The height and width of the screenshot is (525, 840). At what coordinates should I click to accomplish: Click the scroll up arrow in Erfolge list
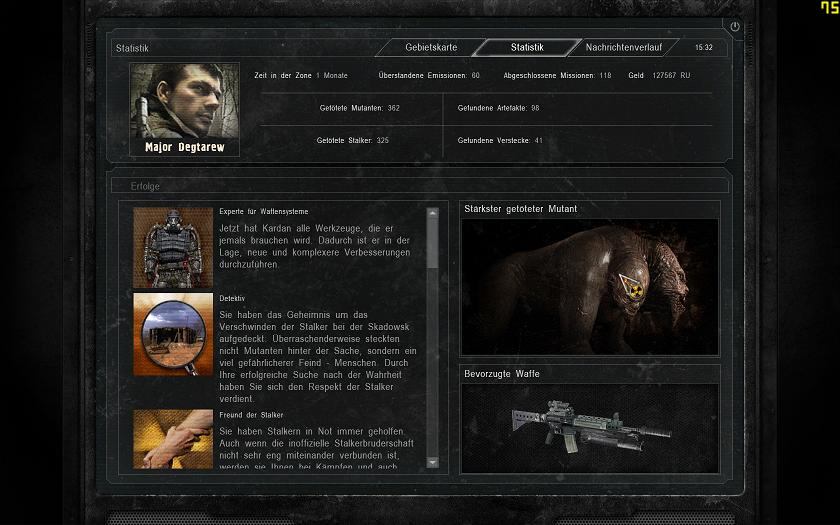coord(432,213)
